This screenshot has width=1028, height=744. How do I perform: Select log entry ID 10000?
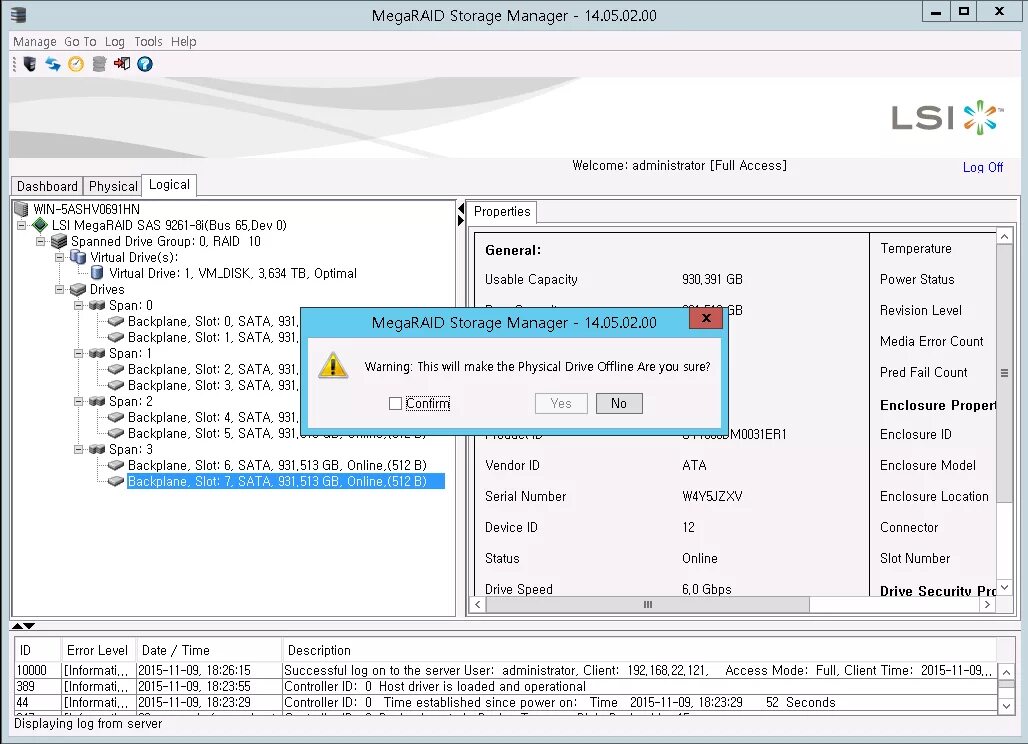[505, 670]
